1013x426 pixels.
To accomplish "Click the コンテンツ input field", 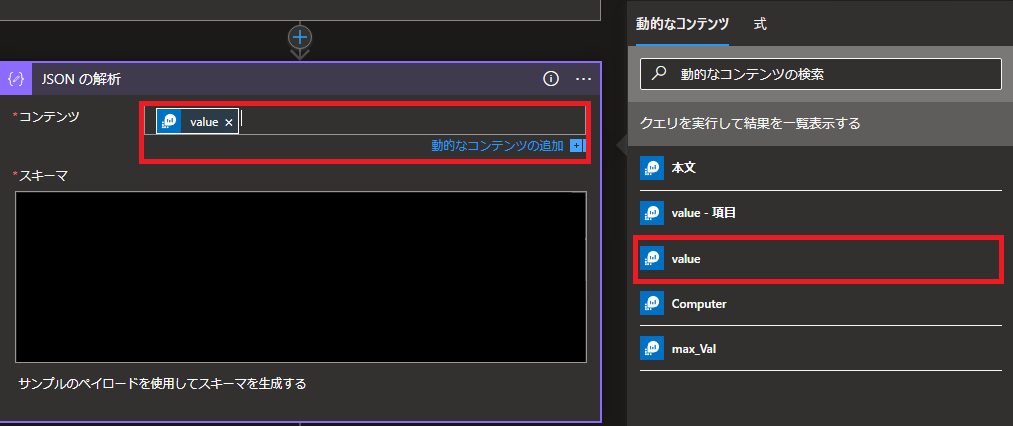I will (x=364, y=120).
